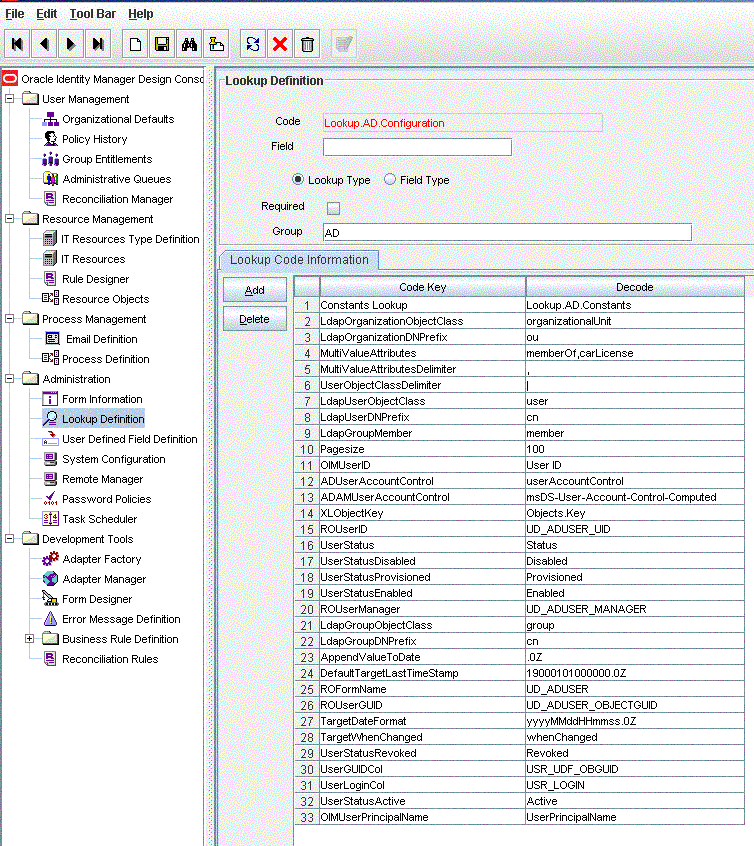Viewport: 754px width, 846px height.
Task: Expand Business Rule Definition node
Action: pyautogui.click(x=30, y=639)
